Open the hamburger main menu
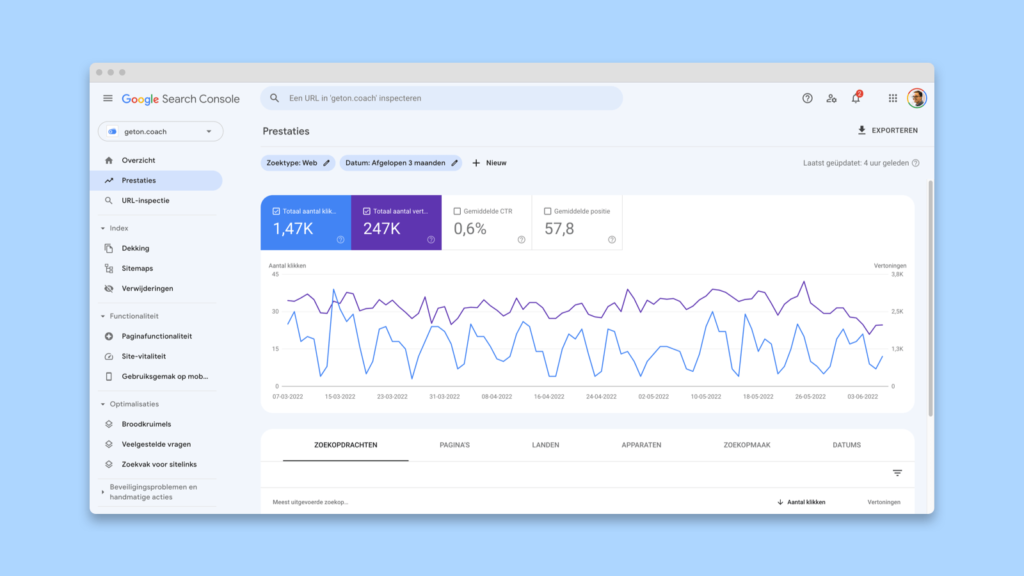Viewport: 1024px width, 576px height. click(x=108, y=99)
